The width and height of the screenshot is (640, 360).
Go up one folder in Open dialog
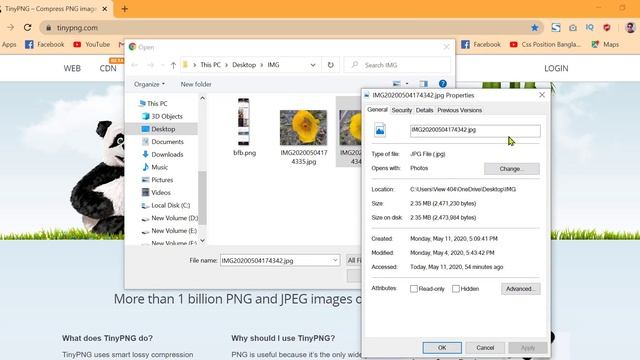173,65
